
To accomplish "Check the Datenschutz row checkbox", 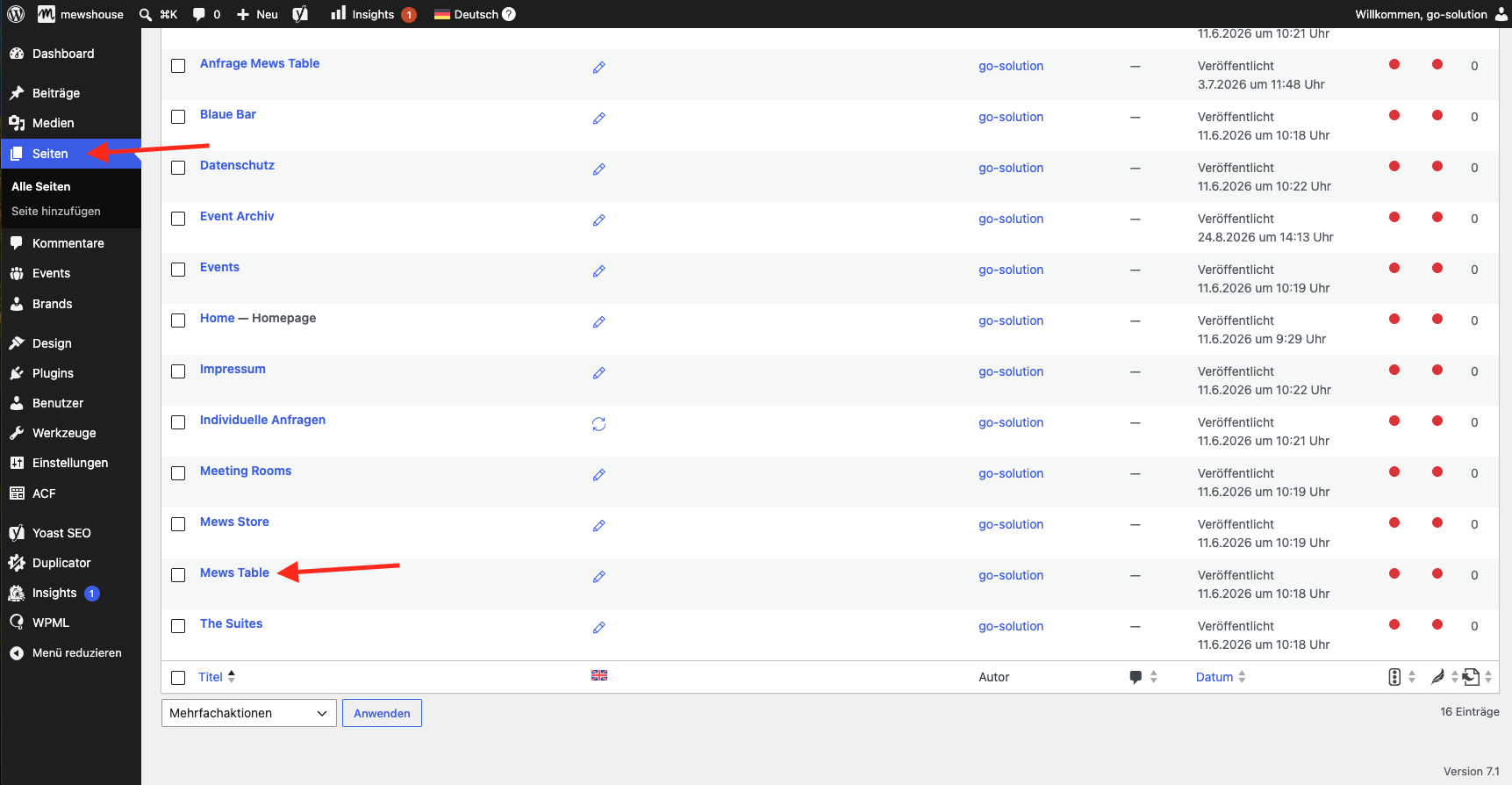I will (178, 168).
